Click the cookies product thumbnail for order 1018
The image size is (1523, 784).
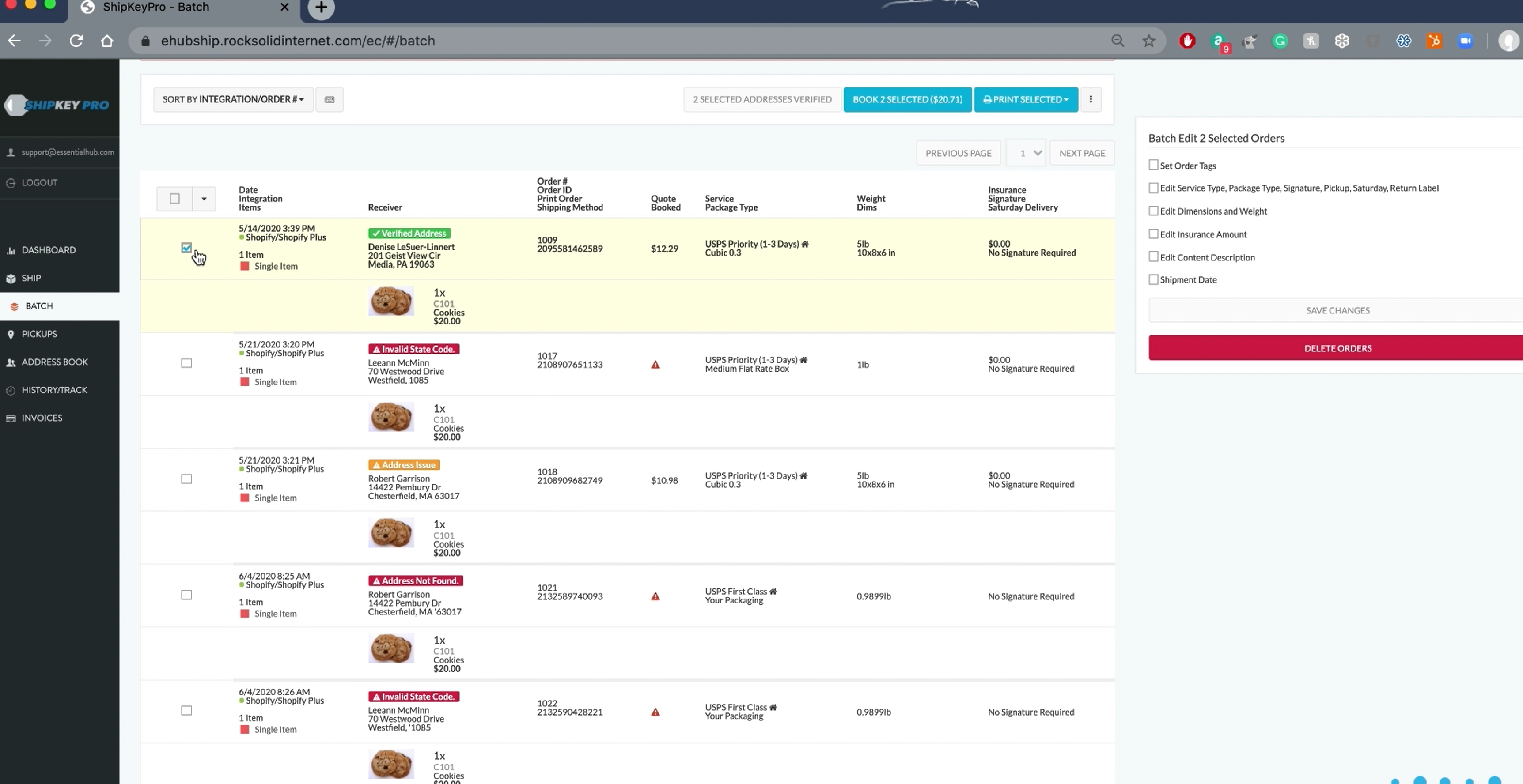click(x=391, y=532)
